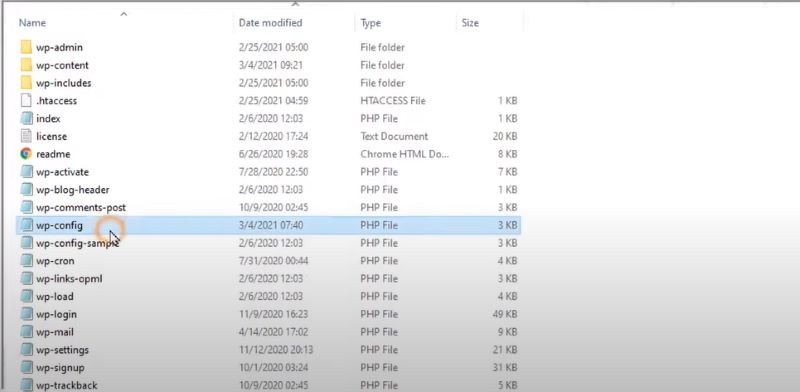Click the 21 KB size cell
800x392 pixels.
(x=505, y=350)
